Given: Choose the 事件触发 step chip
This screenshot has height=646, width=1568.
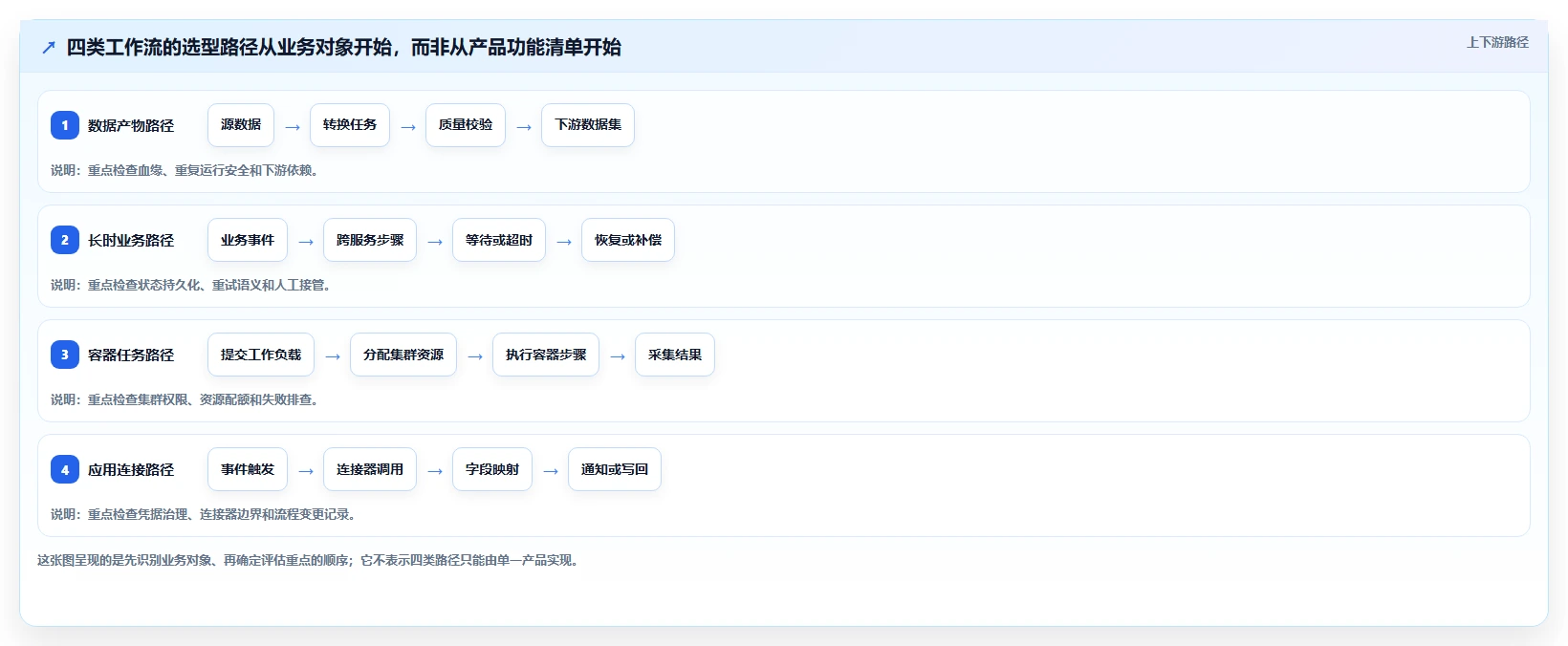Looking at the screenshot, I should coord(248,469).
